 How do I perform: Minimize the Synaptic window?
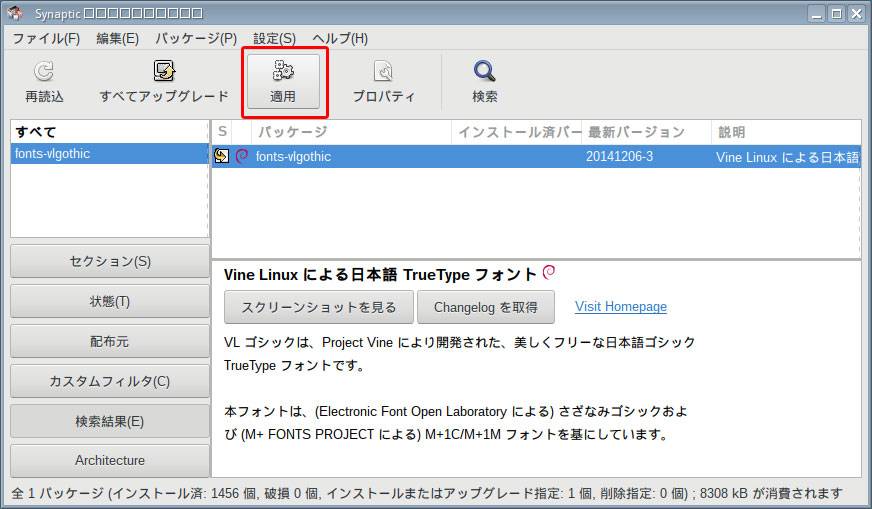point(816,14)
